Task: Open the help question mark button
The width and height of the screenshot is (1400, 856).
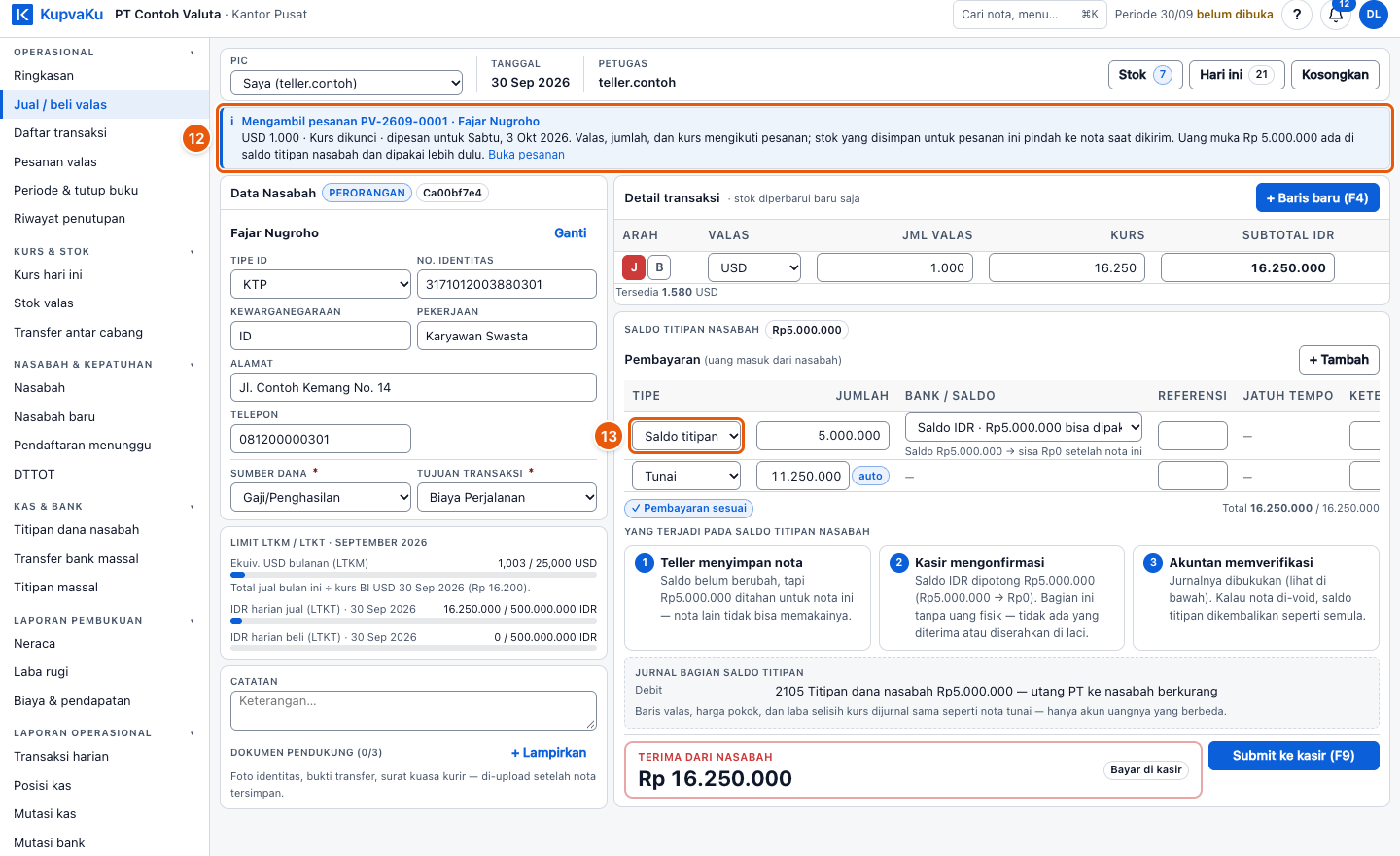Action: [1297, 15]
